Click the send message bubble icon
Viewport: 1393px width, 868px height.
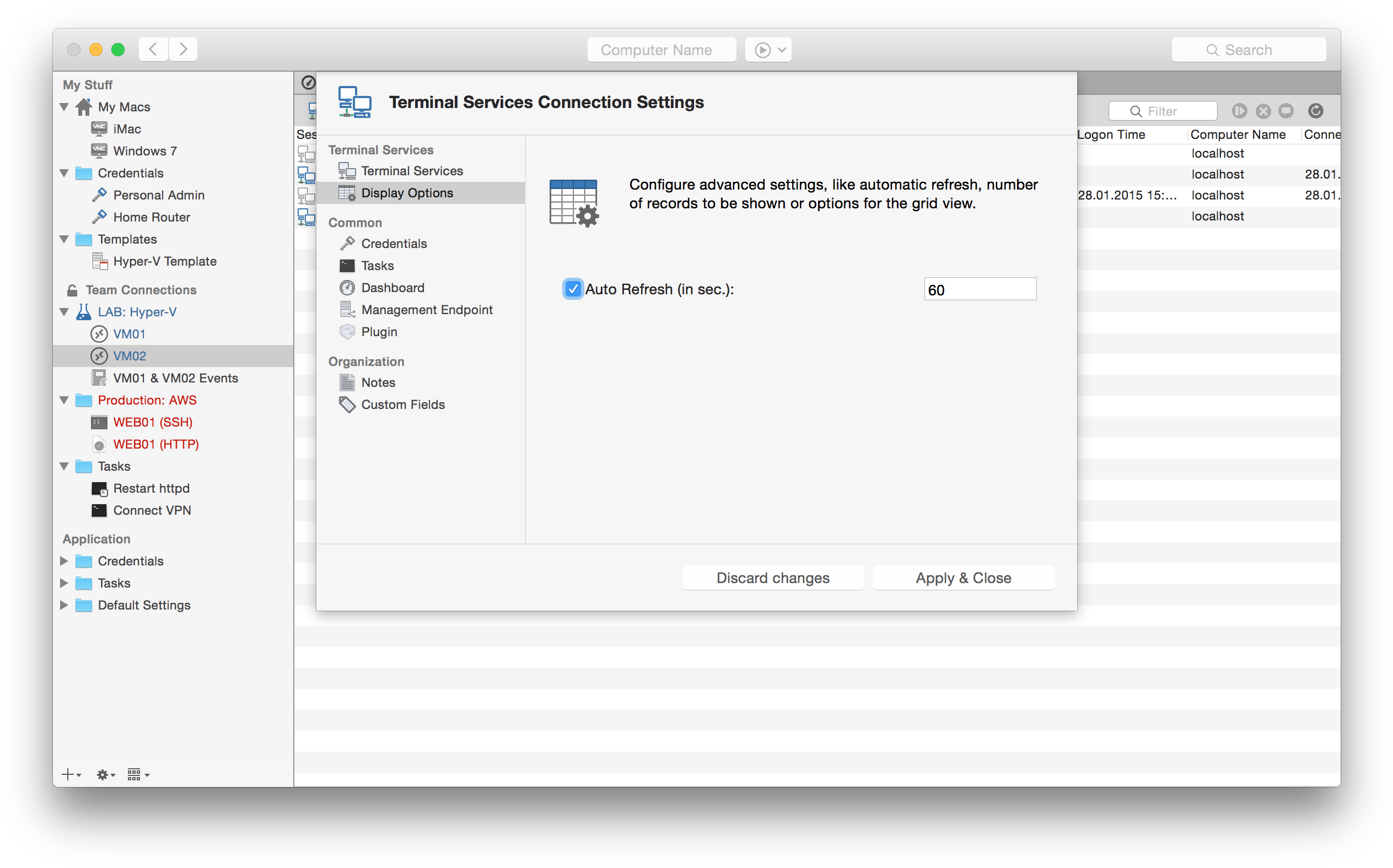pyautogui.click(x=1286, y=111)
